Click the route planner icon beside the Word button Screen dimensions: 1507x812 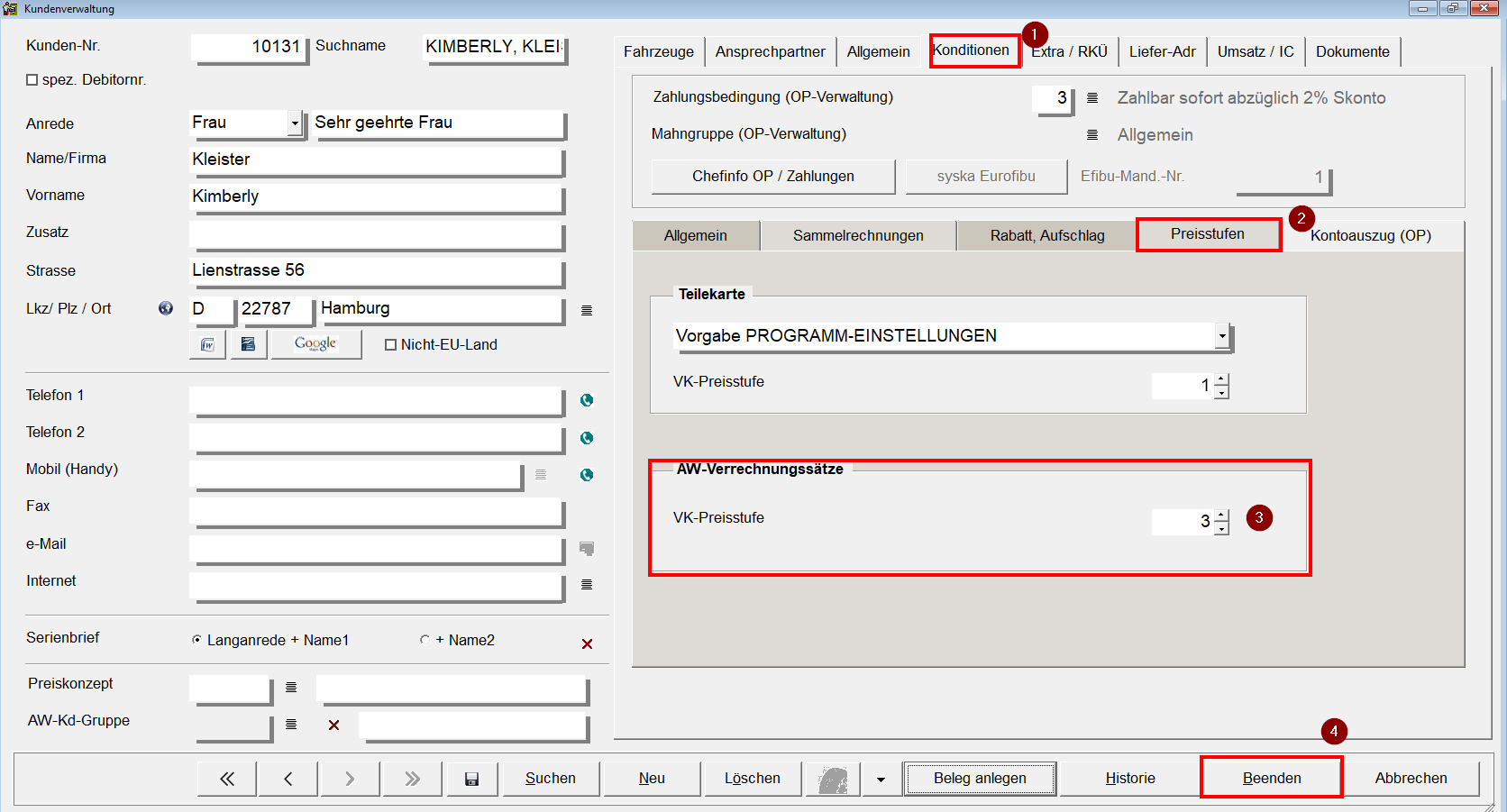coord(248,344)
